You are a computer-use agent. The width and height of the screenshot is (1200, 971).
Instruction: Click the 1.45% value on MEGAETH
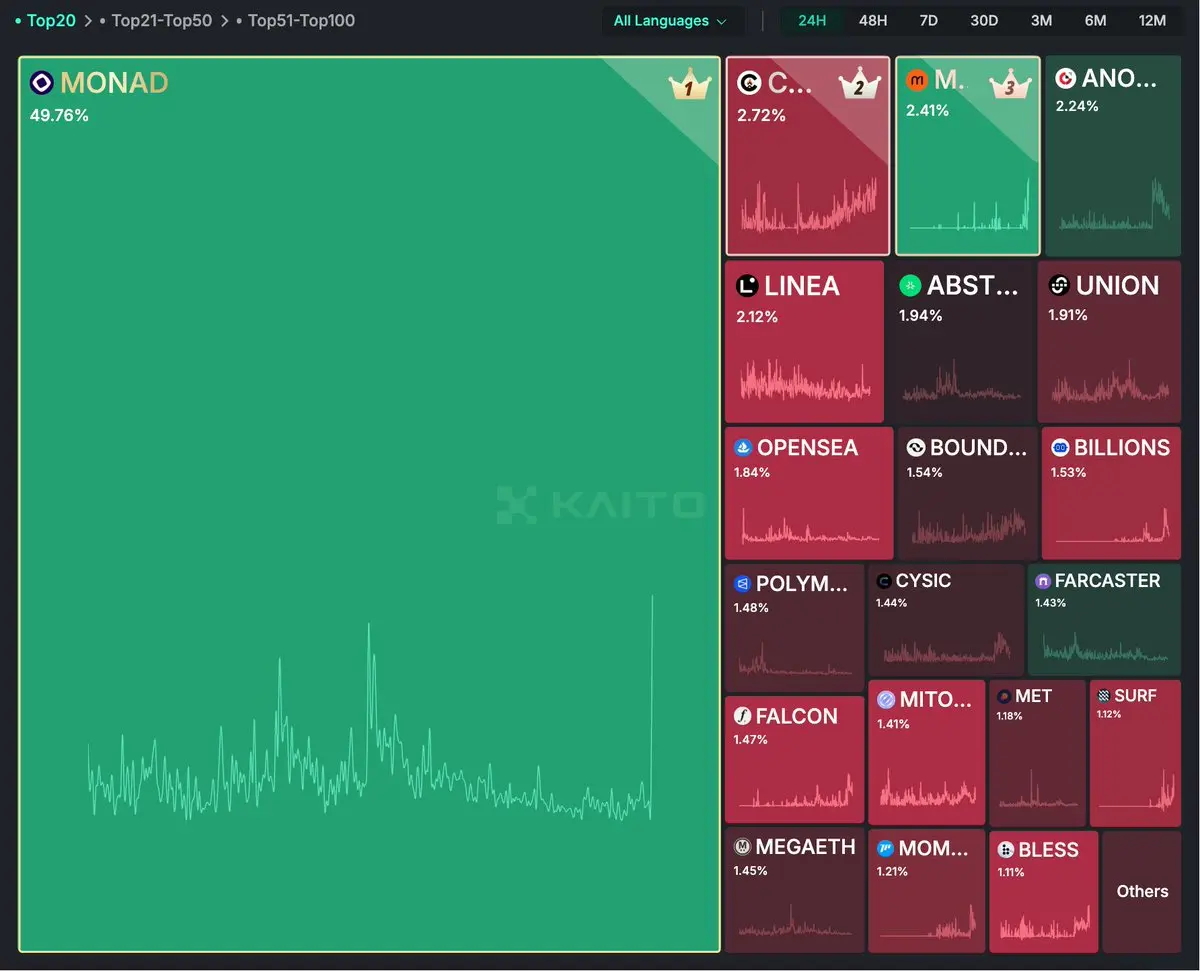point(750,871)
